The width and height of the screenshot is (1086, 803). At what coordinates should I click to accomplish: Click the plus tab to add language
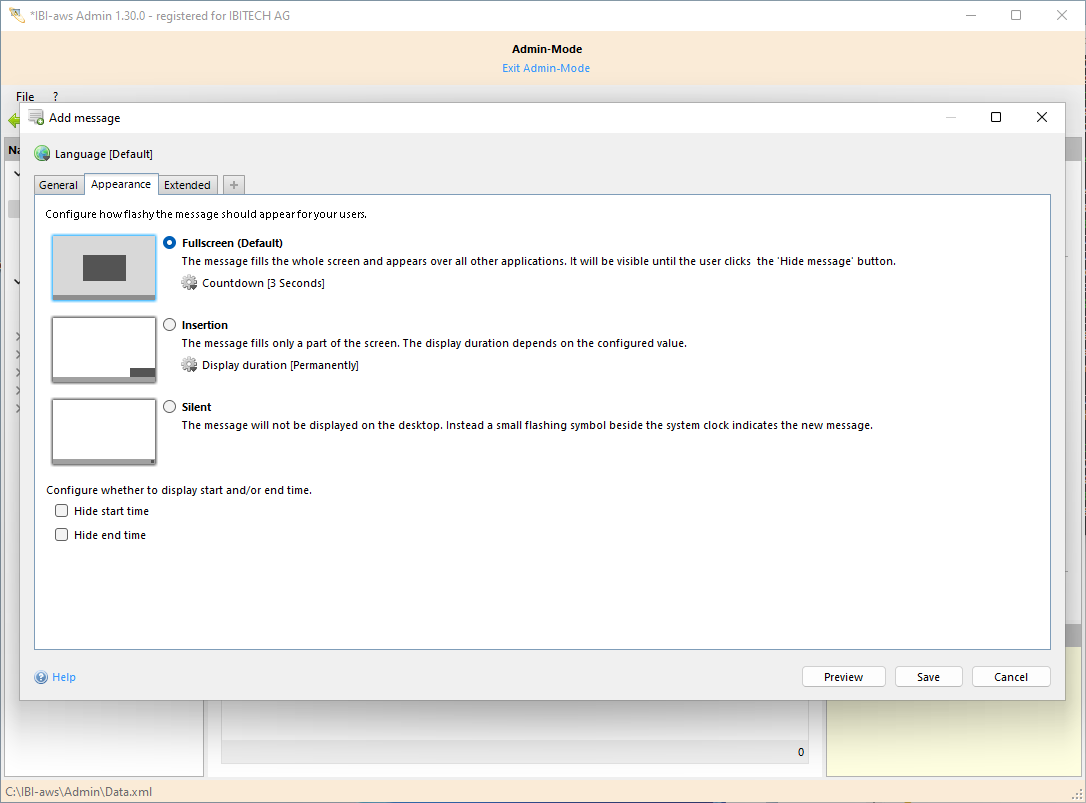point(233,185)
